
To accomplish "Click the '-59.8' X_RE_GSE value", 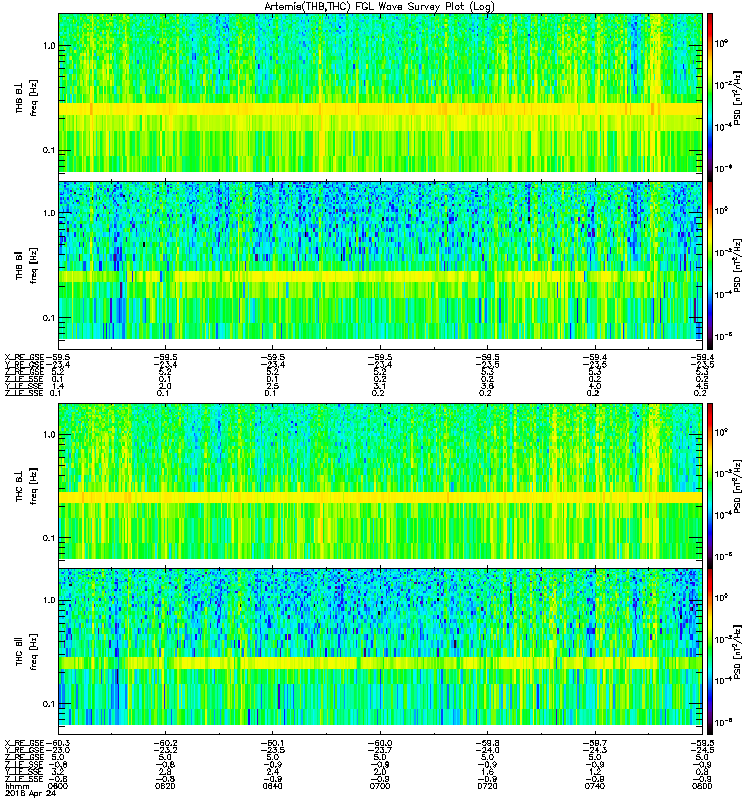I will pyautogui.click(x=488, y=743).
